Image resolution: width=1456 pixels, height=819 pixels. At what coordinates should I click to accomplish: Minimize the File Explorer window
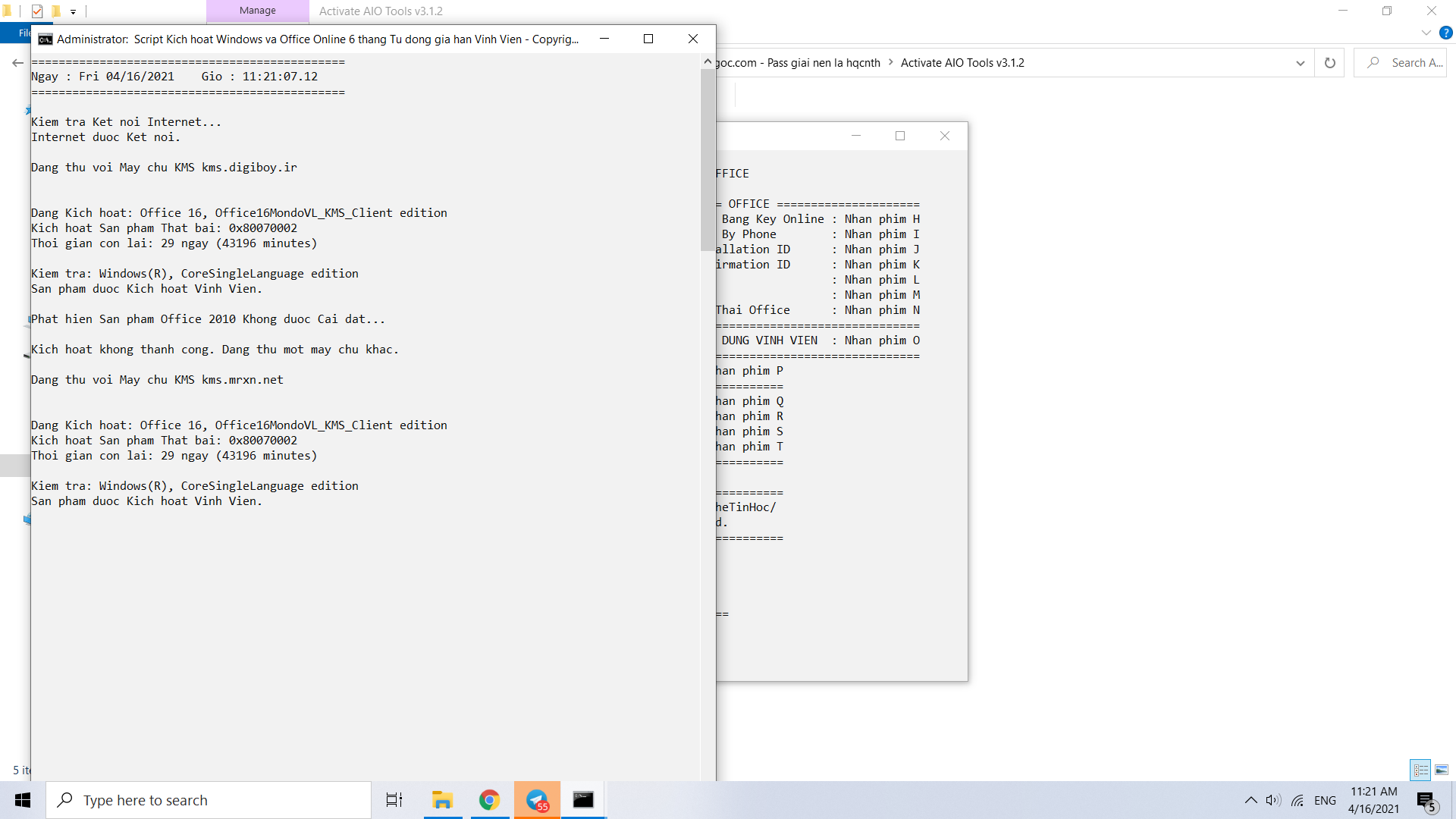click(x=1343, y=11)
